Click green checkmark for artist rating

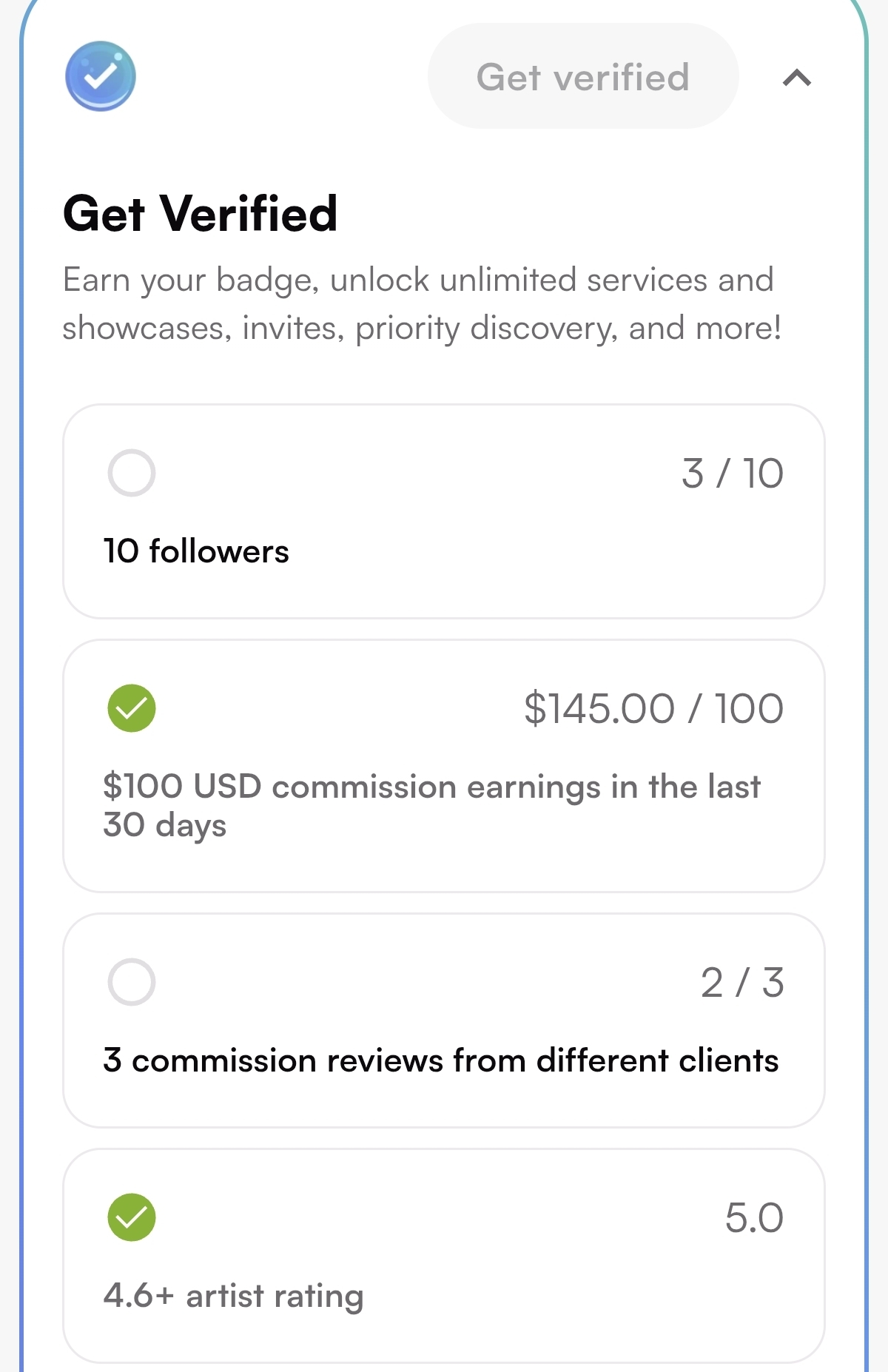[132, 1217]
